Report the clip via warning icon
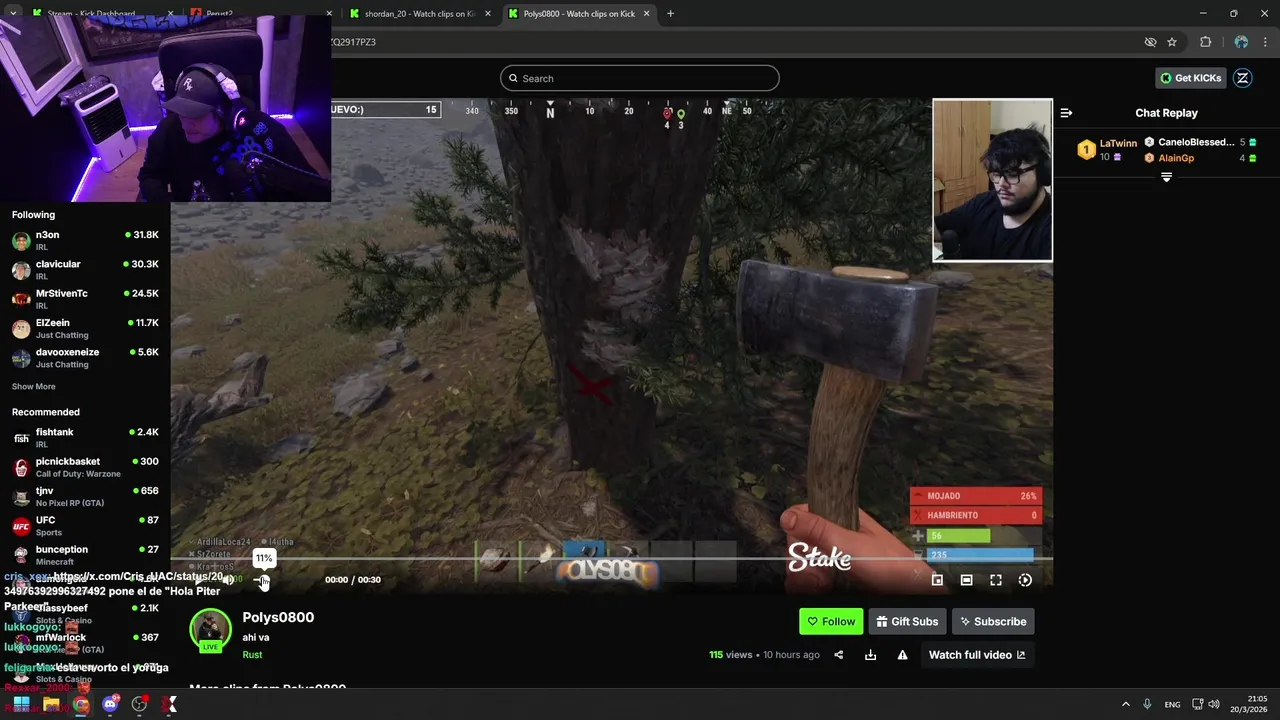 [902, 655]
